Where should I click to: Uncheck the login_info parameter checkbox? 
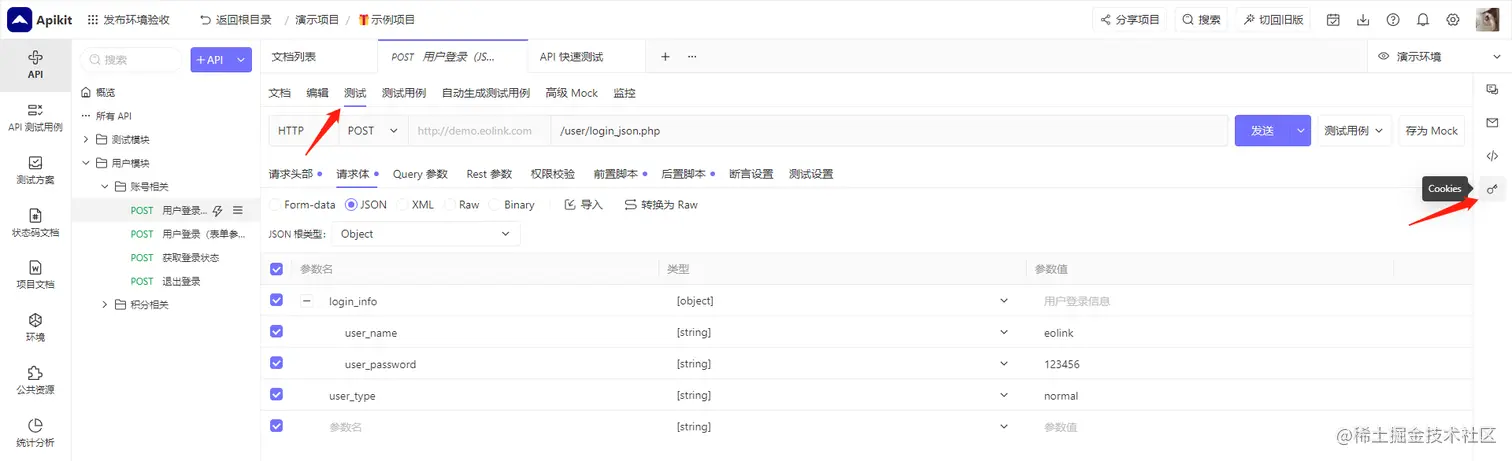pyautogui.click(x=277, y=300)
